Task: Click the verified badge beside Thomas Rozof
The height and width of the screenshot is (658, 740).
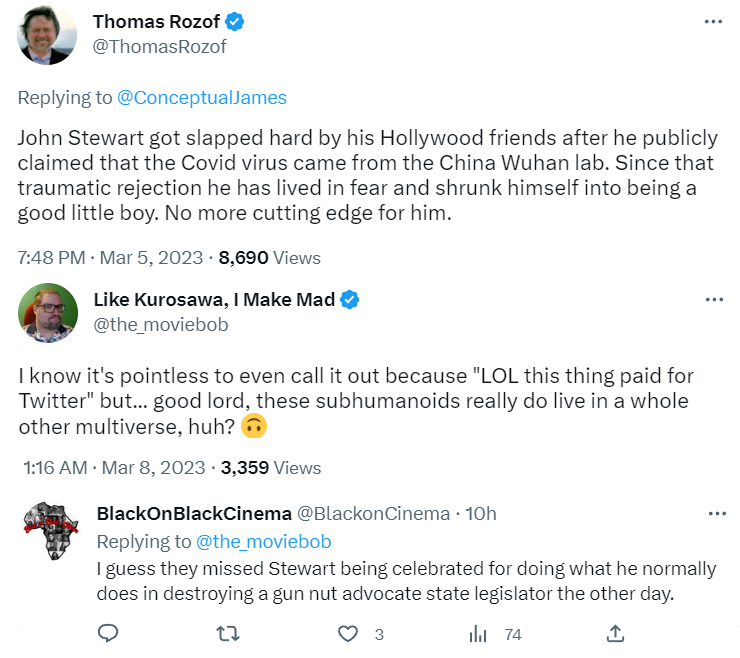Action: tap(236, 22)
